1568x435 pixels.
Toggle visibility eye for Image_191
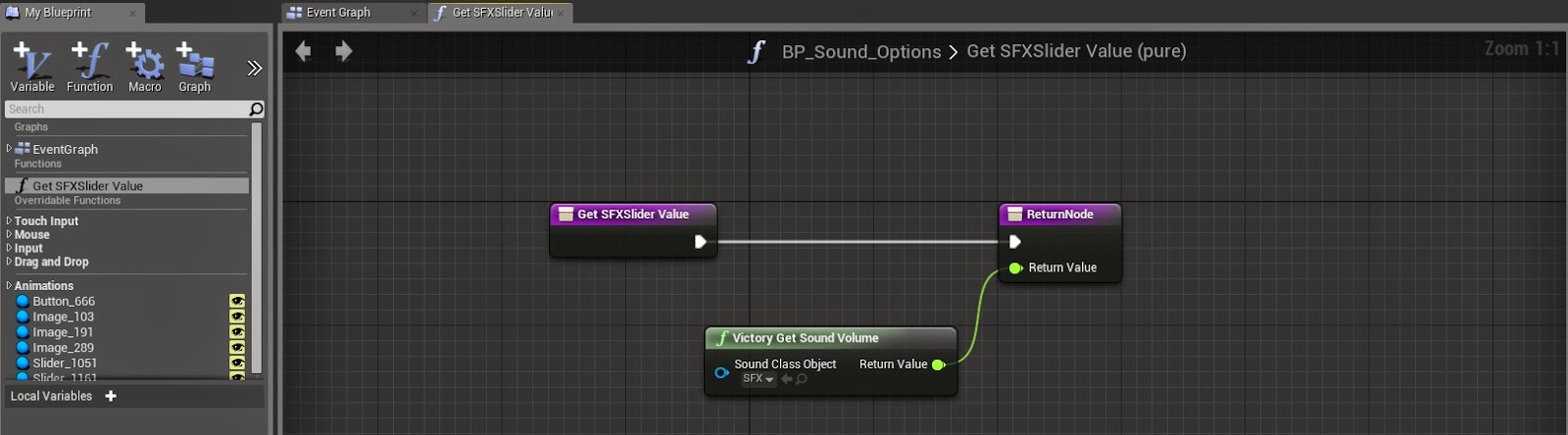point(237,333)
